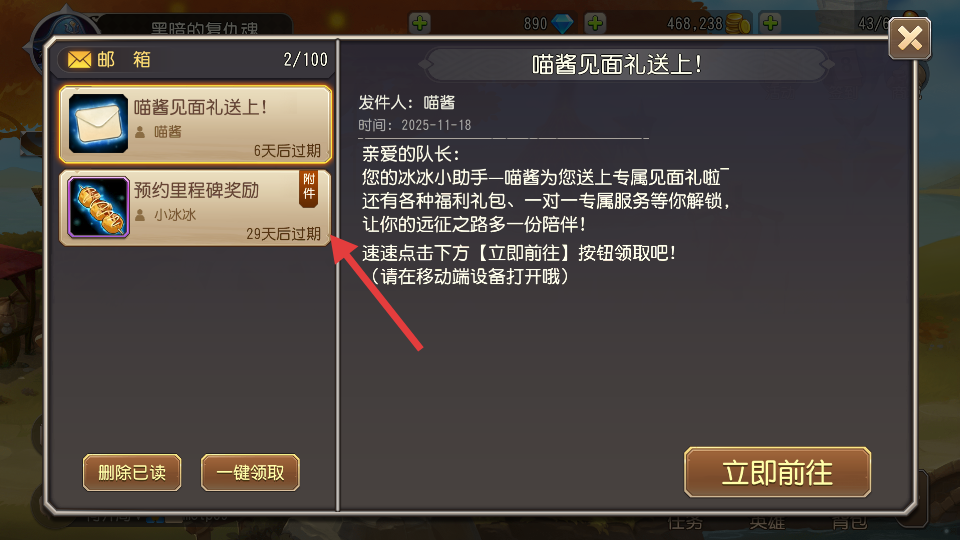The width and height of the screenshot is (960, 540).
Task: Click the 29天后过期 expiry label
Action: 283,234
